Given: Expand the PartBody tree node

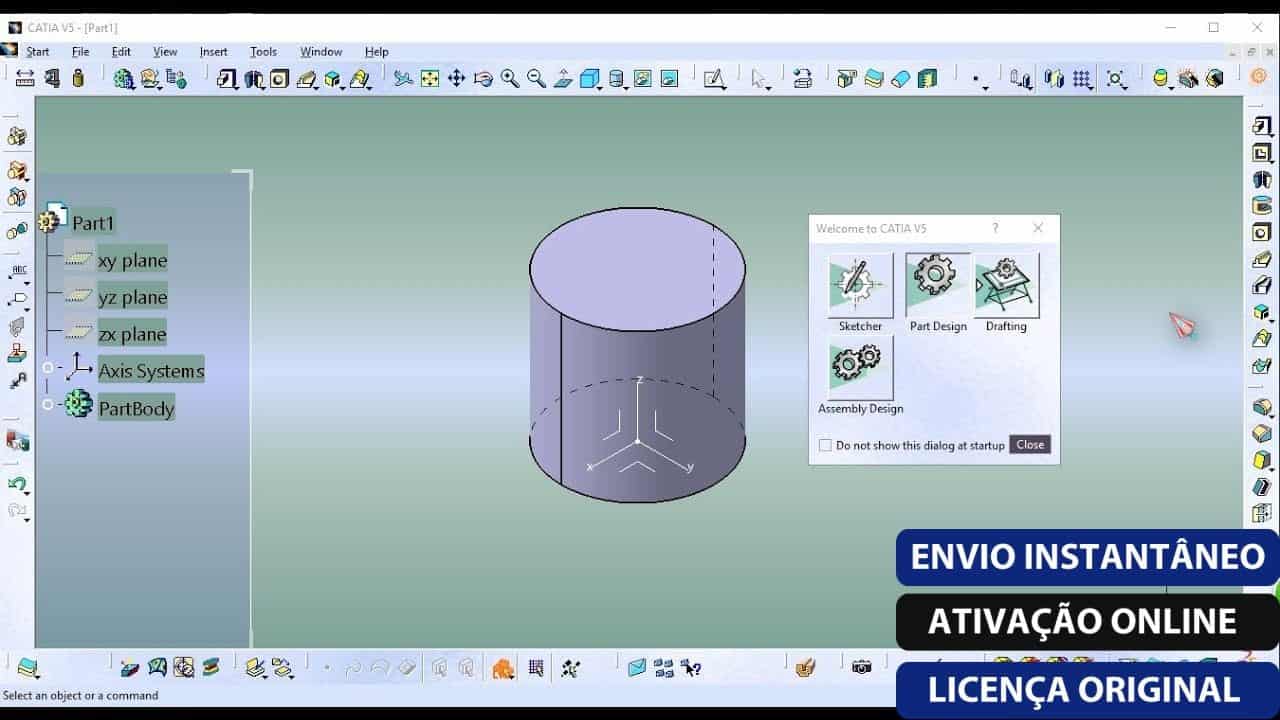Looking at the screenshot, I should (x=47, y=405).
